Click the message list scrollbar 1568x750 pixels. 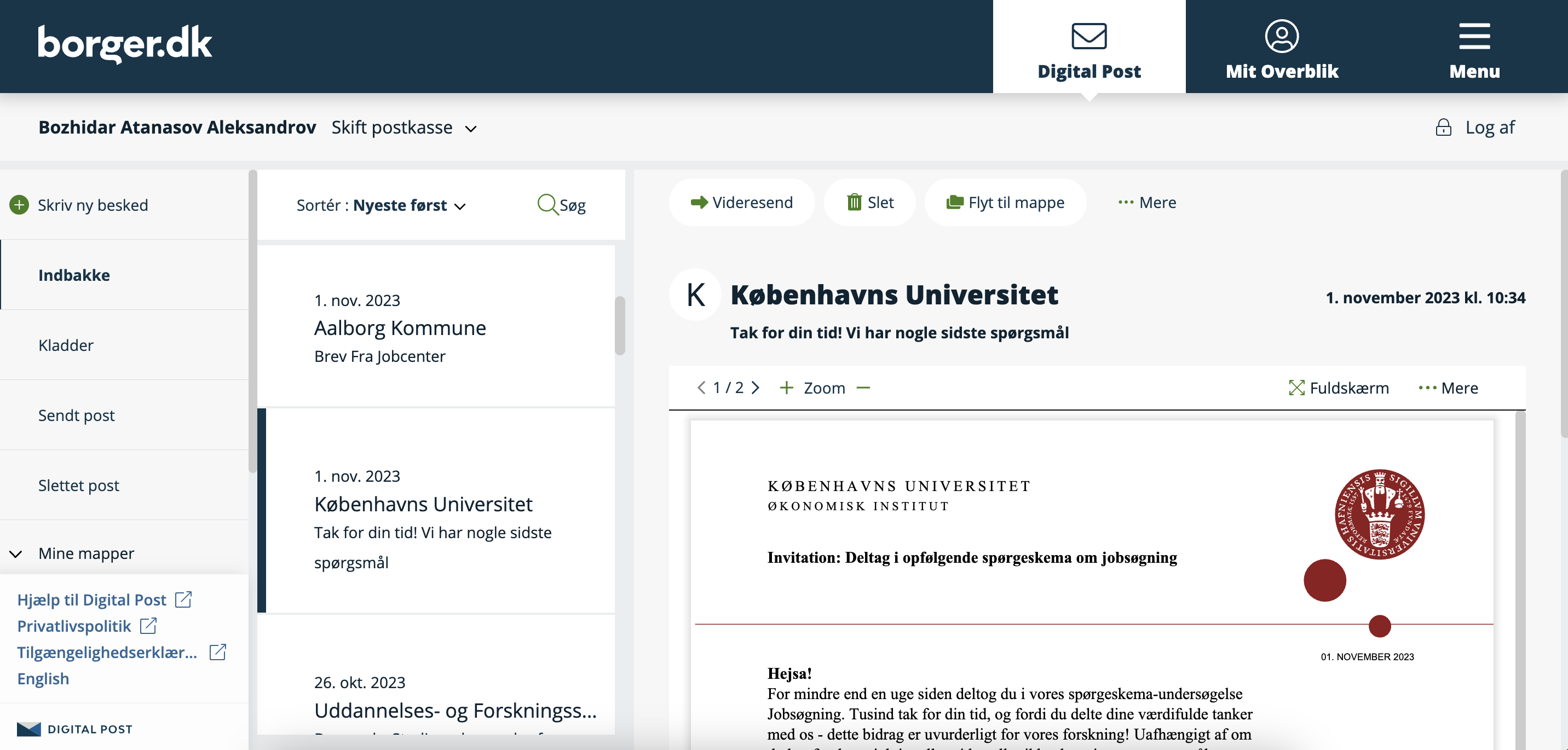620,326
